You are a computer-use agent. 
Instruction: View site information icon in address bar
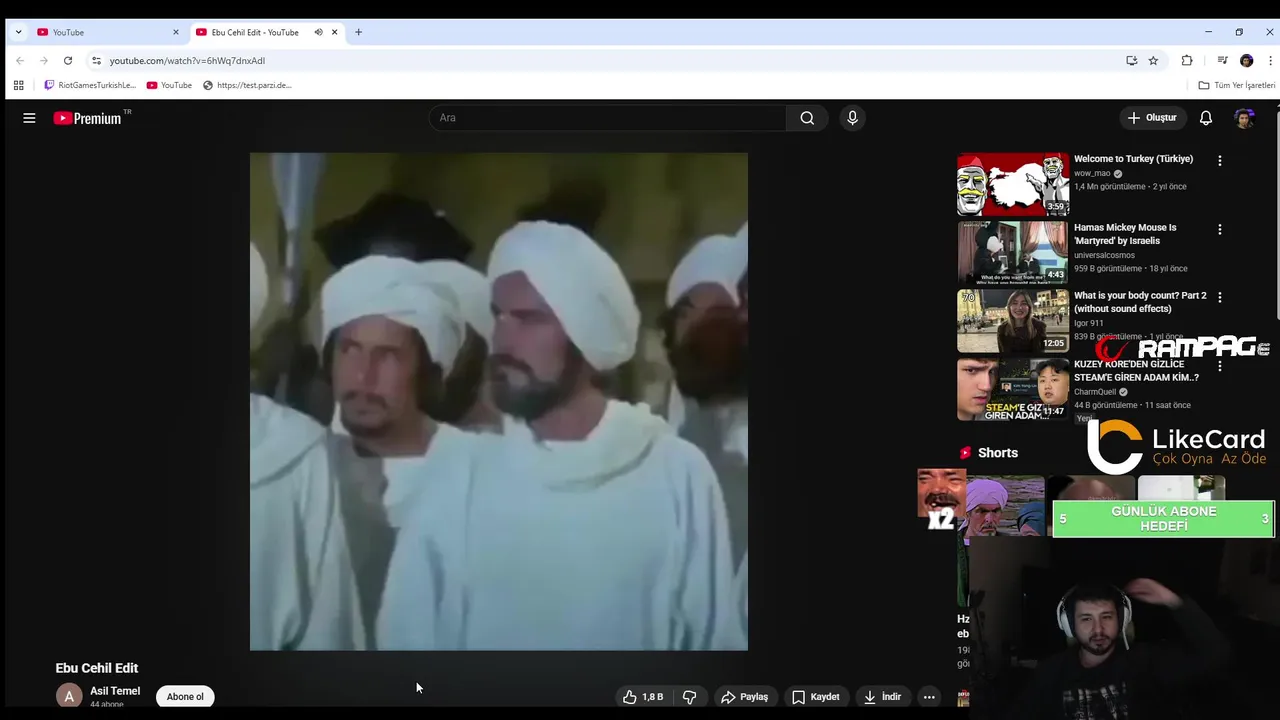96,60
